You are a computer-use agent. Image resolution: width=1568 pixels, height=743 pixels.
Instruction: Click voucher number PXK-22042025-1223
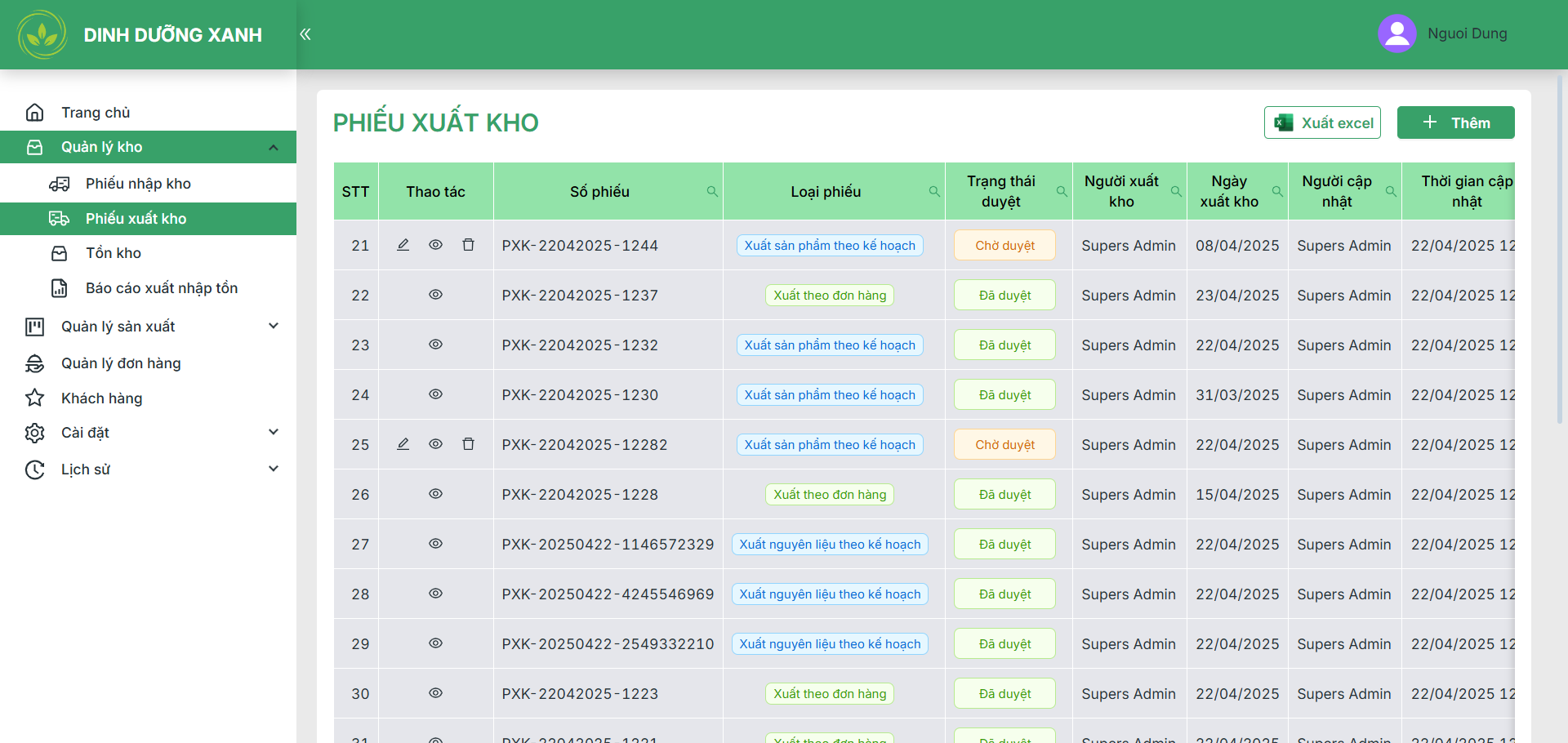point(580,694)
